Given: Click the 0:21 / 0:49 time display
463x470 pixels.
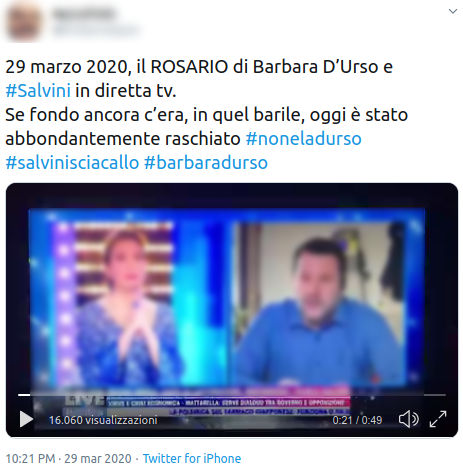Looking at the screenshot, I should point(357,420).
